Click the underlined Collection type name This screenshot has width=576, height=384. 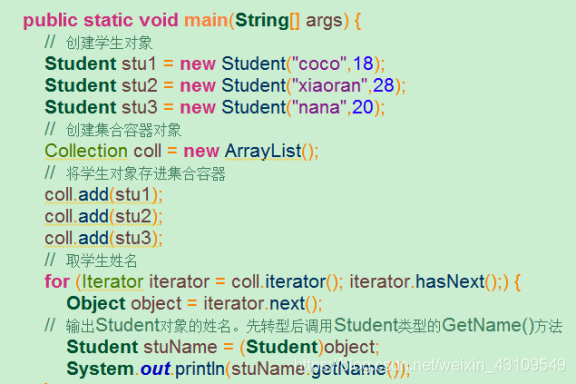(86, 151)
